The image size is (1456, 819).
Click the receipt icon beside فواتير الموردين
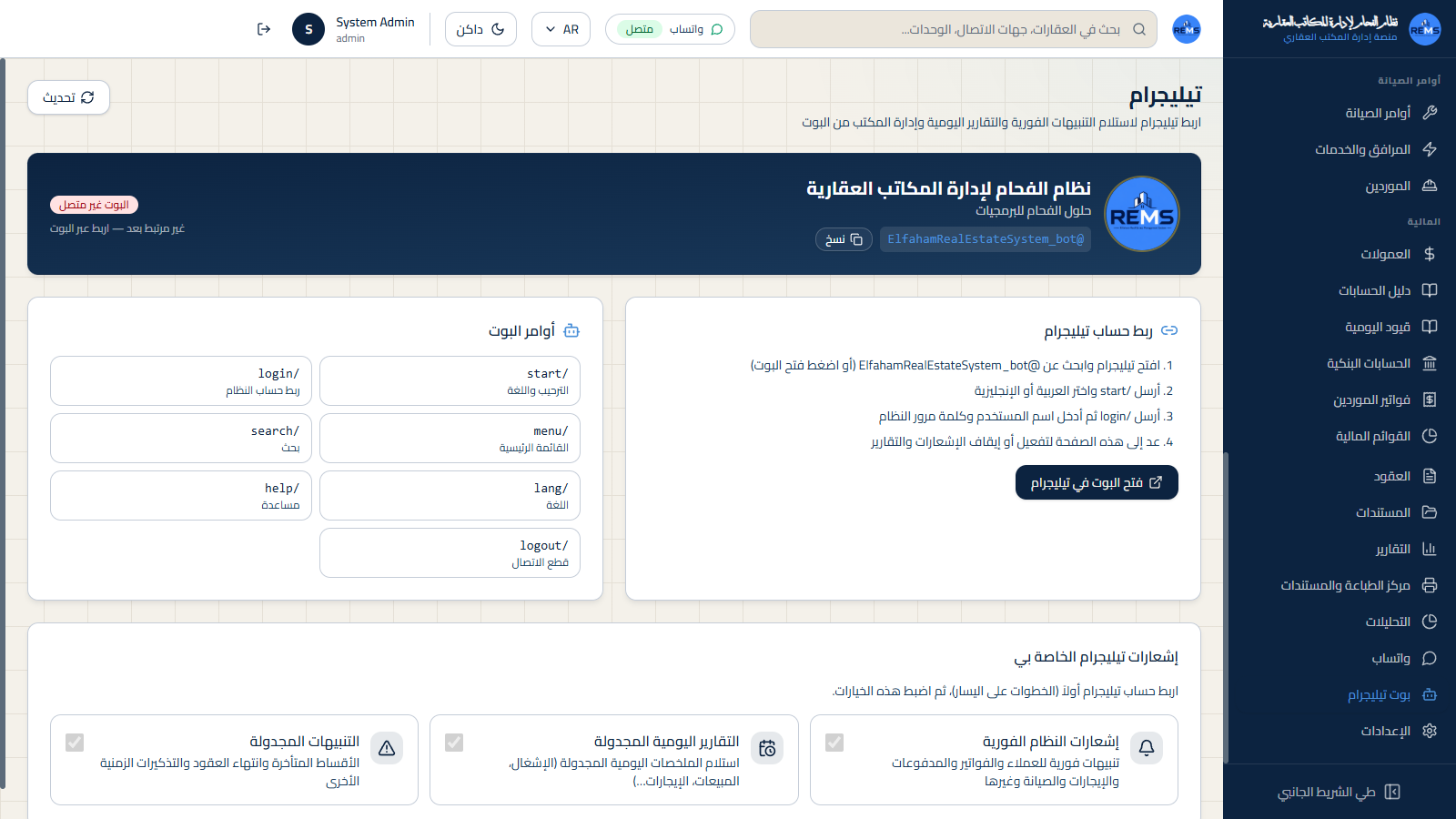tap(1430, 399)
